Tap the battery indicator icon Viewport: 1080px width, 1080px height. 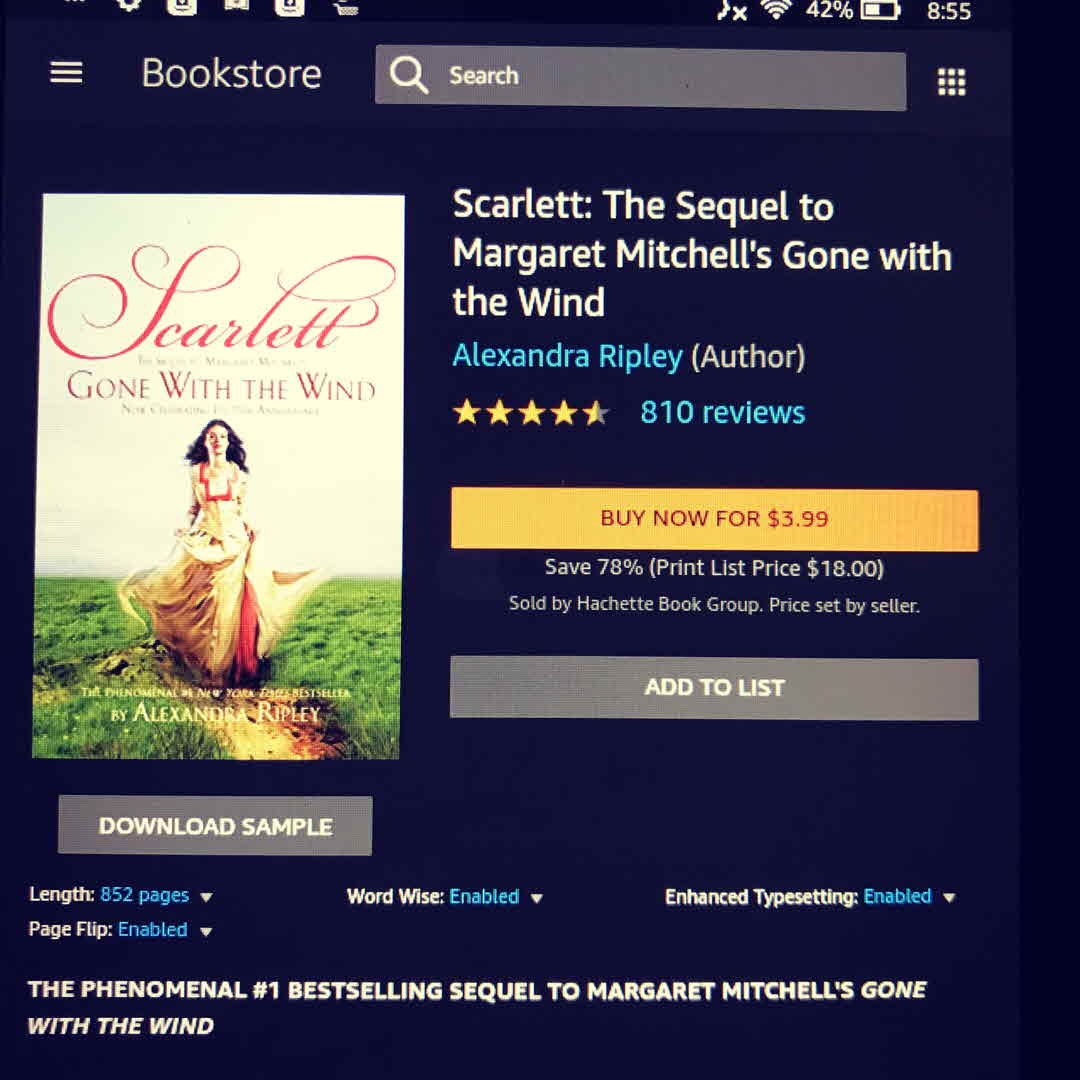point(880,10)
